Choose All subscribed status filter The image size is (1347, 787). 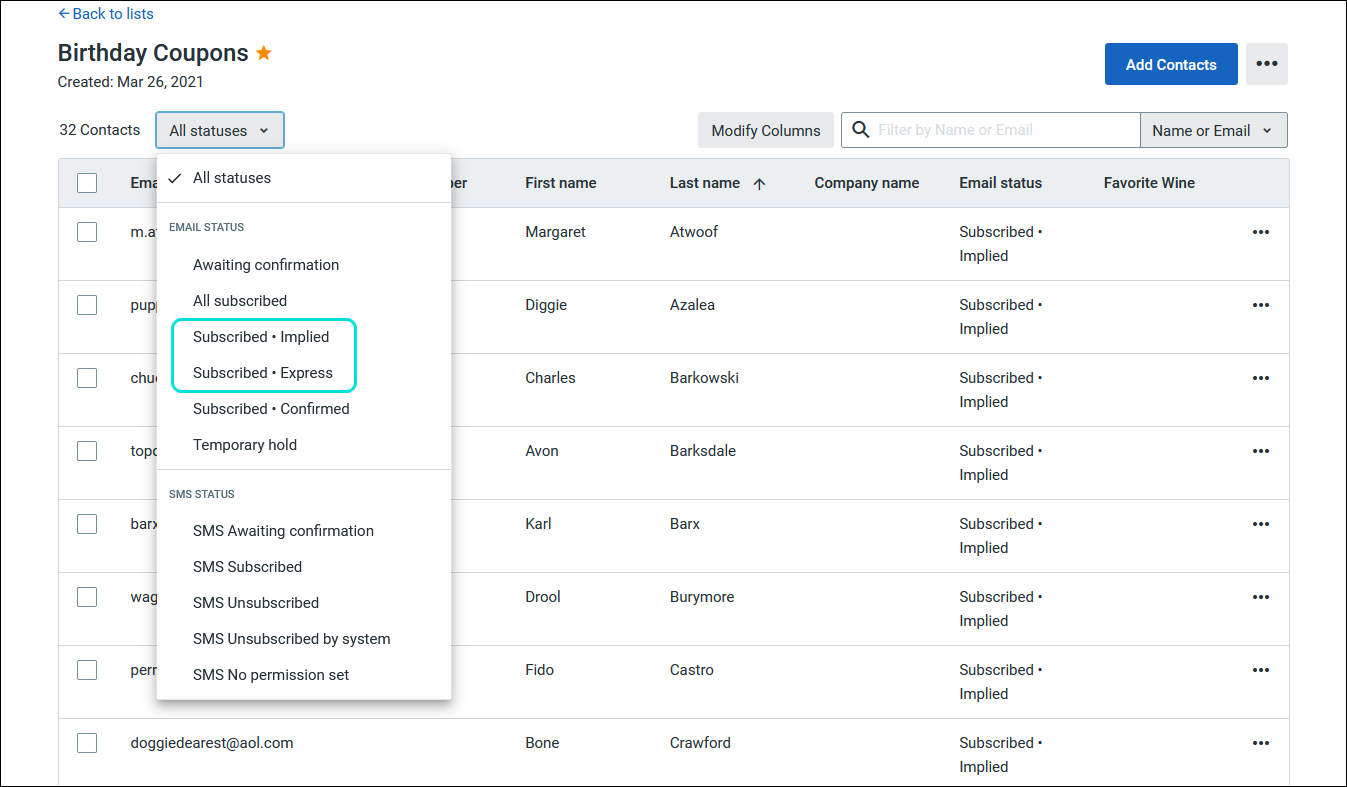304,301
